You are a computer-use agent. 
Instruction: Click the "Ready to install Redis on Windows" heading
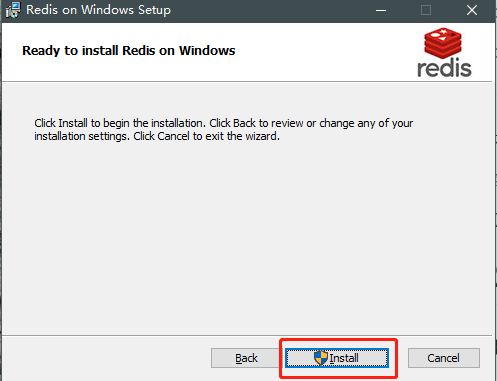129,51
